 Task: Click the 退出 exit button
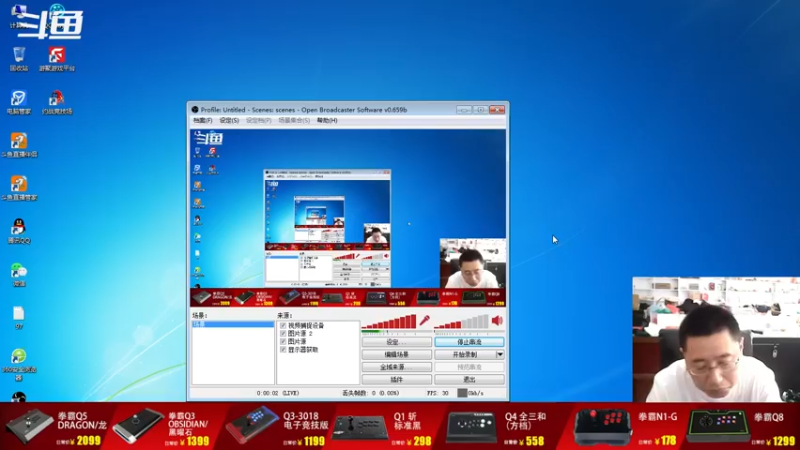[469, 380]
